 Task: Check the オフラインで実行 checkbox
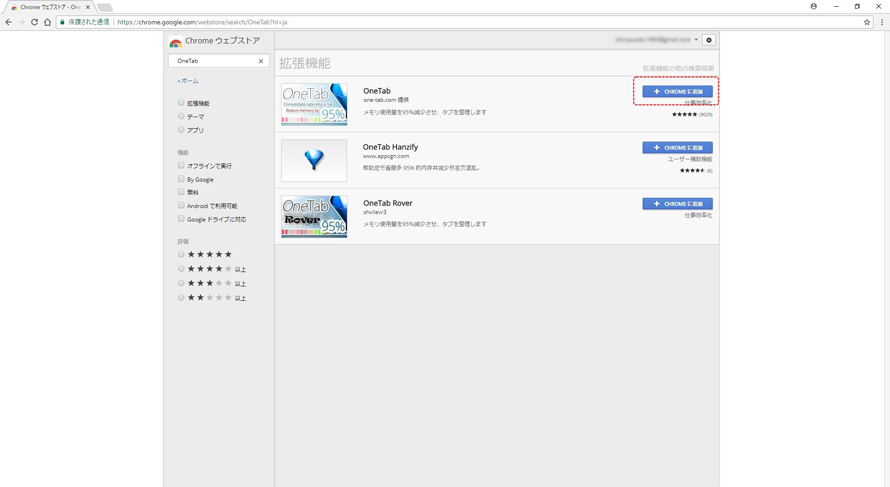(181, 165)
